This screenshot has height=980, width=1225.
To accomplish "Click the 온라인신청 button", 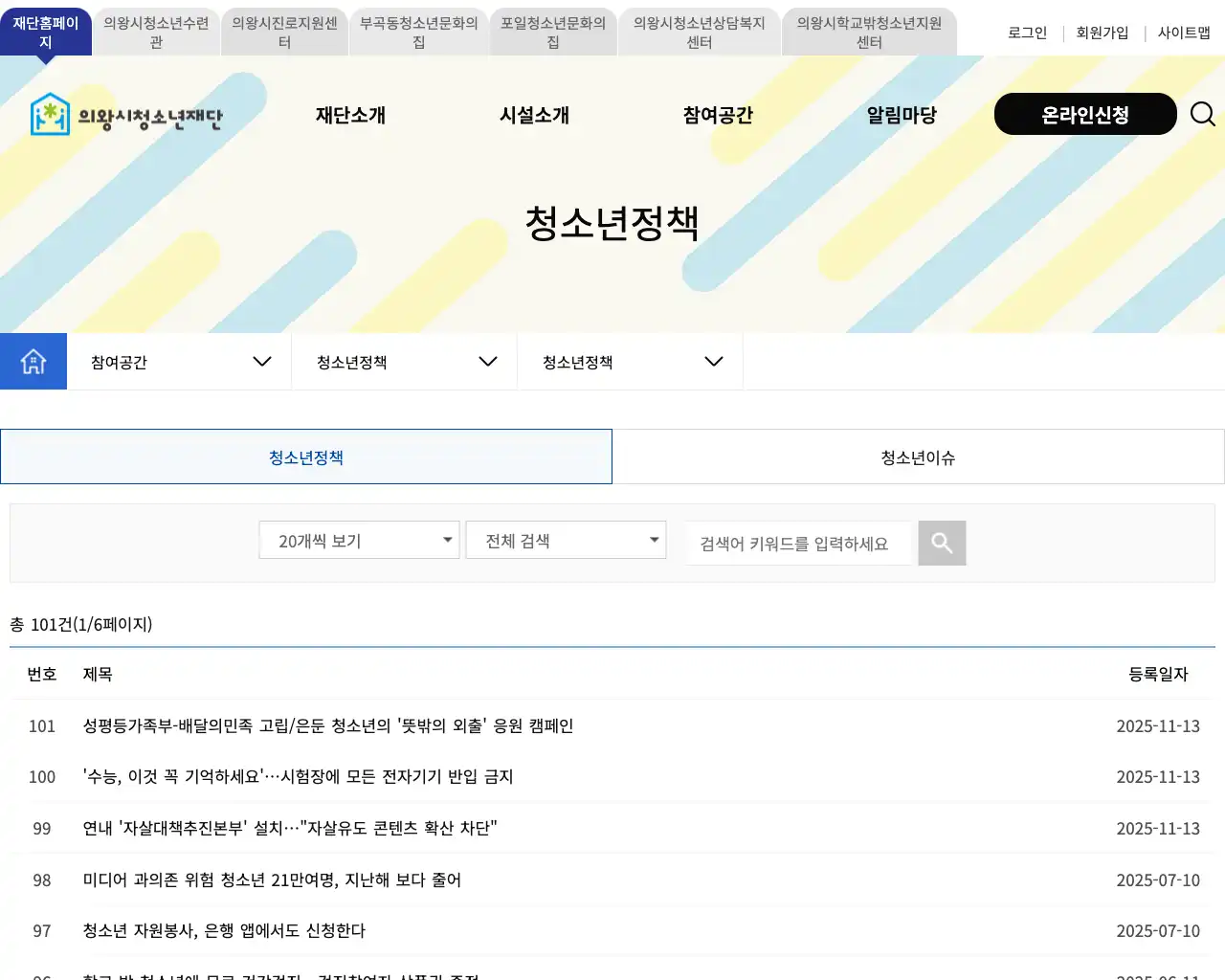I will tap(1084, 114).
